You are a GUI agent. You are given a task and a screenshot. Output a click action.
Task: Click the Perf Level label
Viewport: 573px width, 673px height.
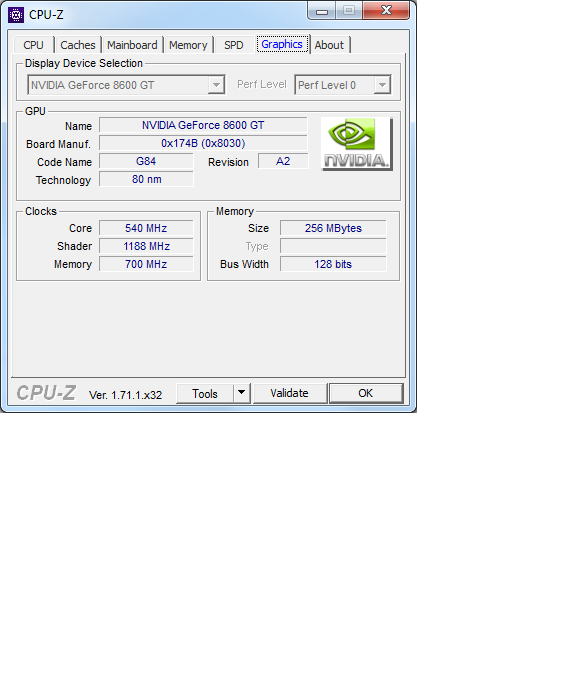[261, 85]
